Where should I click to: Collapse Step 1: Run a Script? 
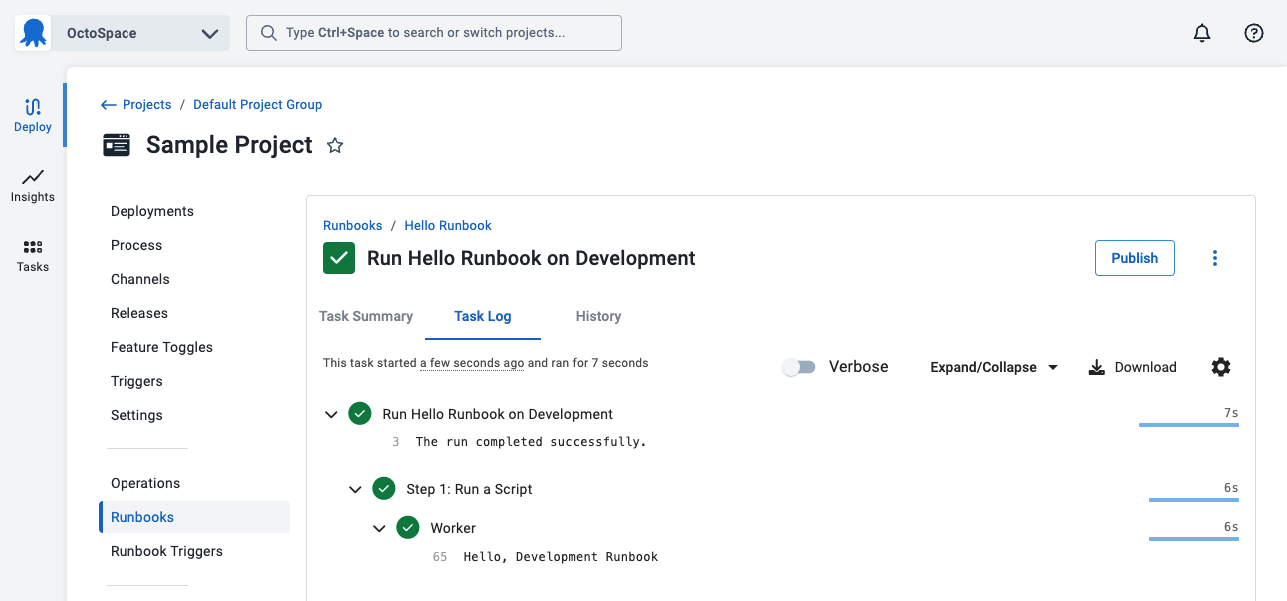tap(355, 489)
